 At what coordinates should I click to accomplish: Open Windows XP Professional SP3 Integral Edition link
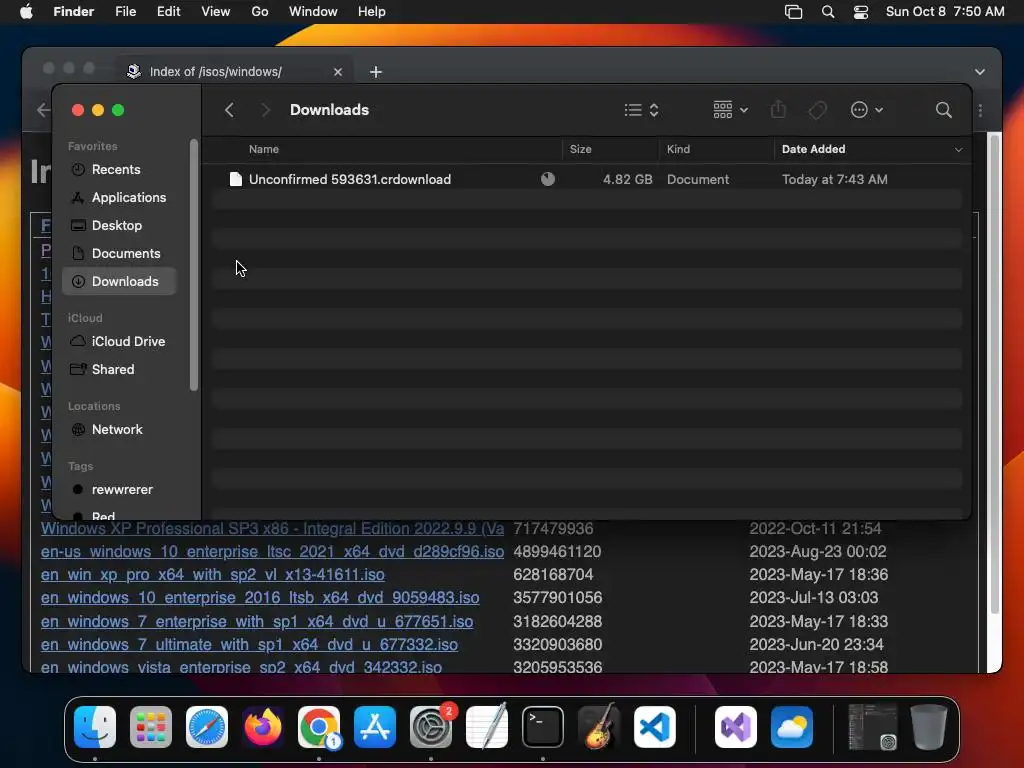pos(272,528)
